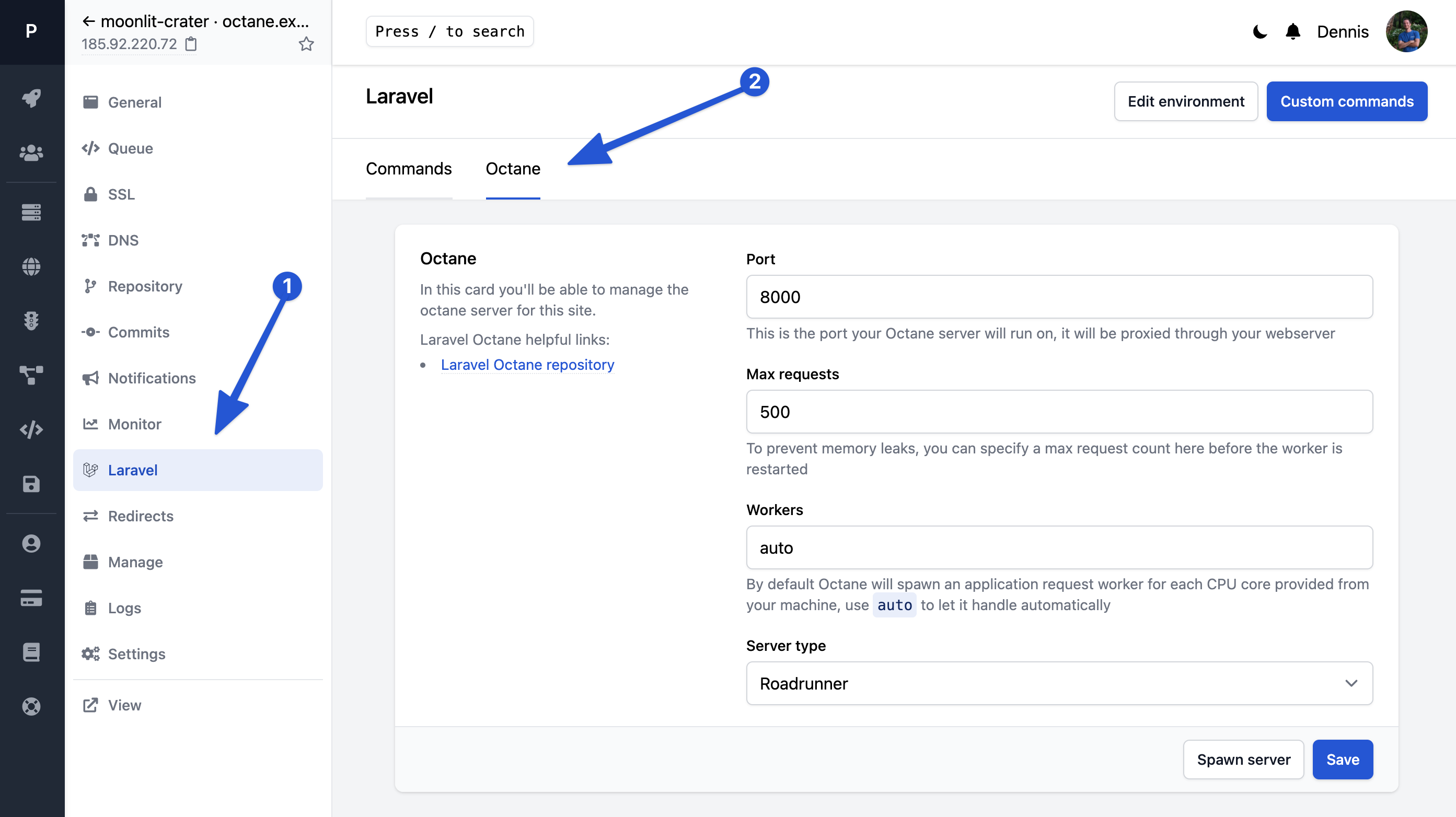Screen dimensions: 1456x817
Task: Open the network diagram icon in sidebar
Action: coord(32,375)
